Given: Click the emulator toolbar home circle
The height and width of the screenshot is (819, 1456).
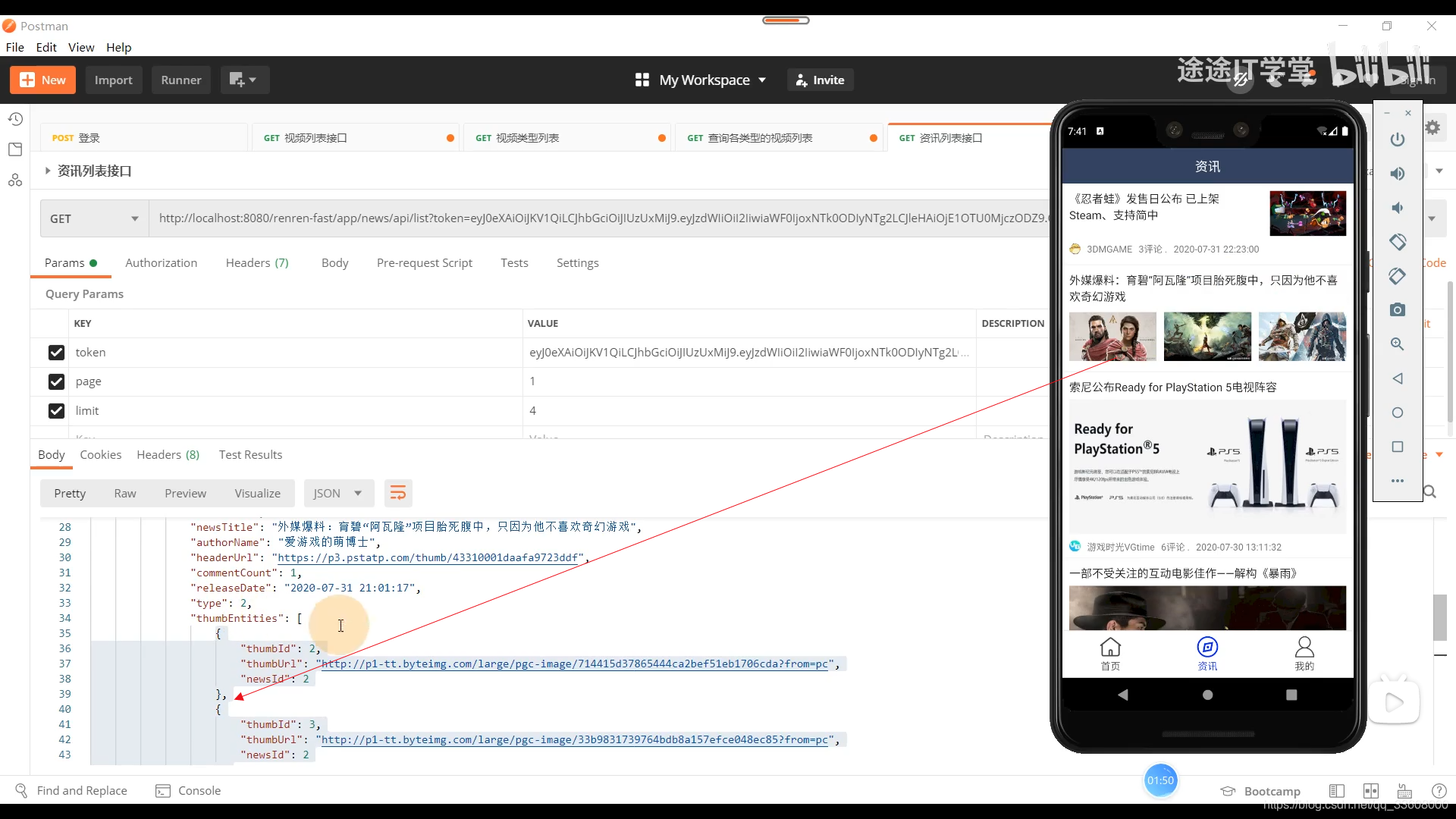Looking at the screenshot, I should click(1398, 413).
